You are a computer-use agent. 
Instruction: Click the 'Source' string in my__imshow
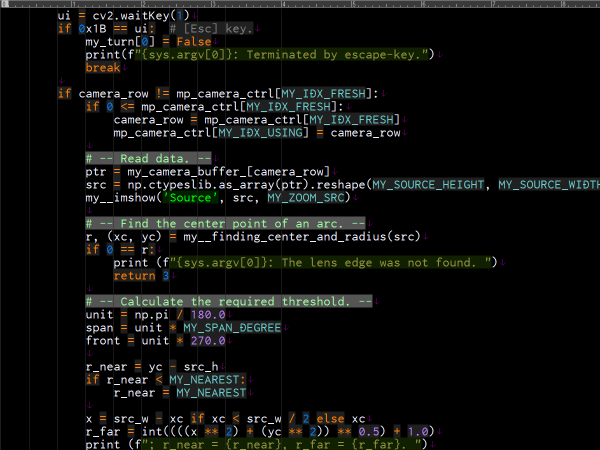193,198
